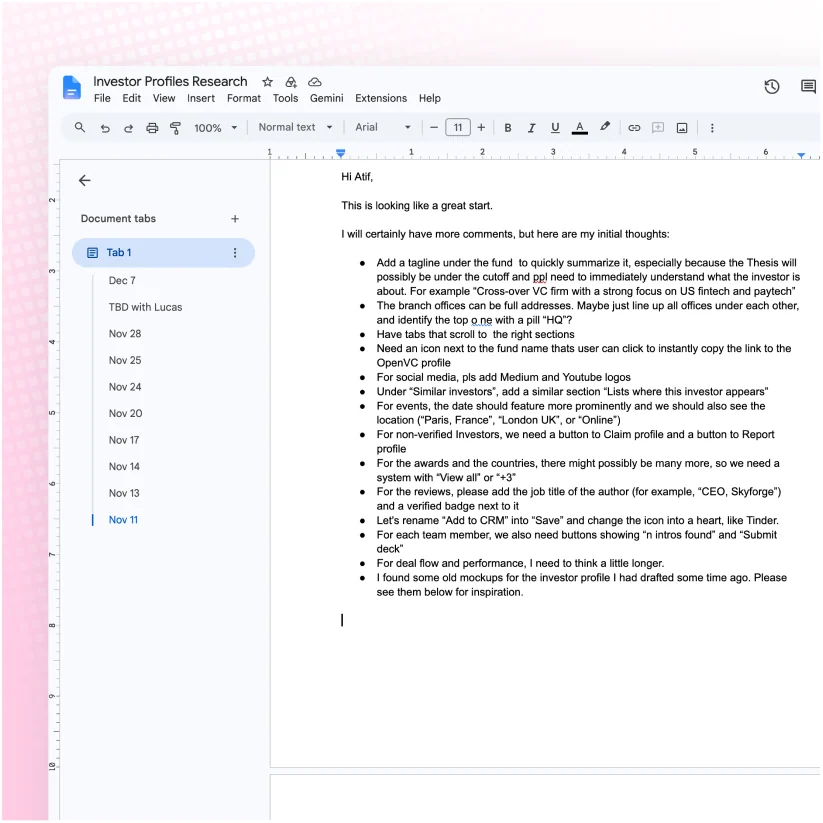
Task: Toggle Italic formatting
Action: 531,128
